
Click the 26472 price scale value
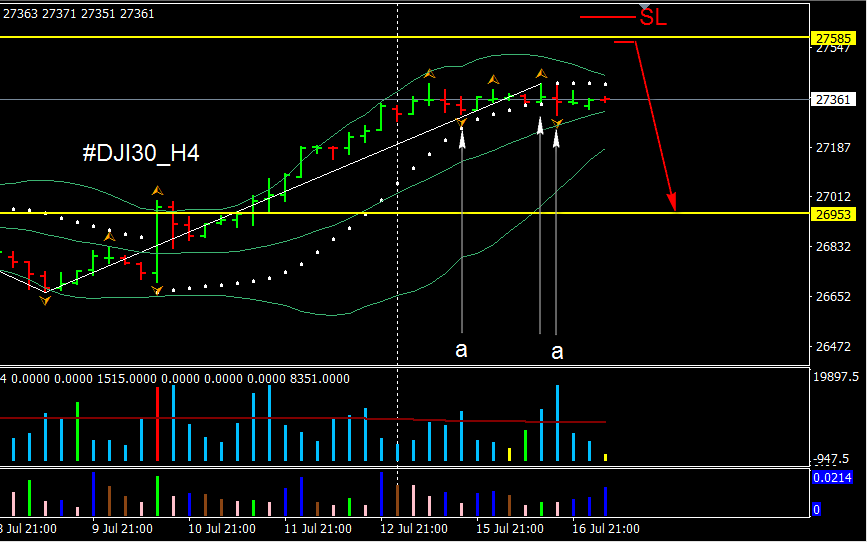(x=833, y=347)
